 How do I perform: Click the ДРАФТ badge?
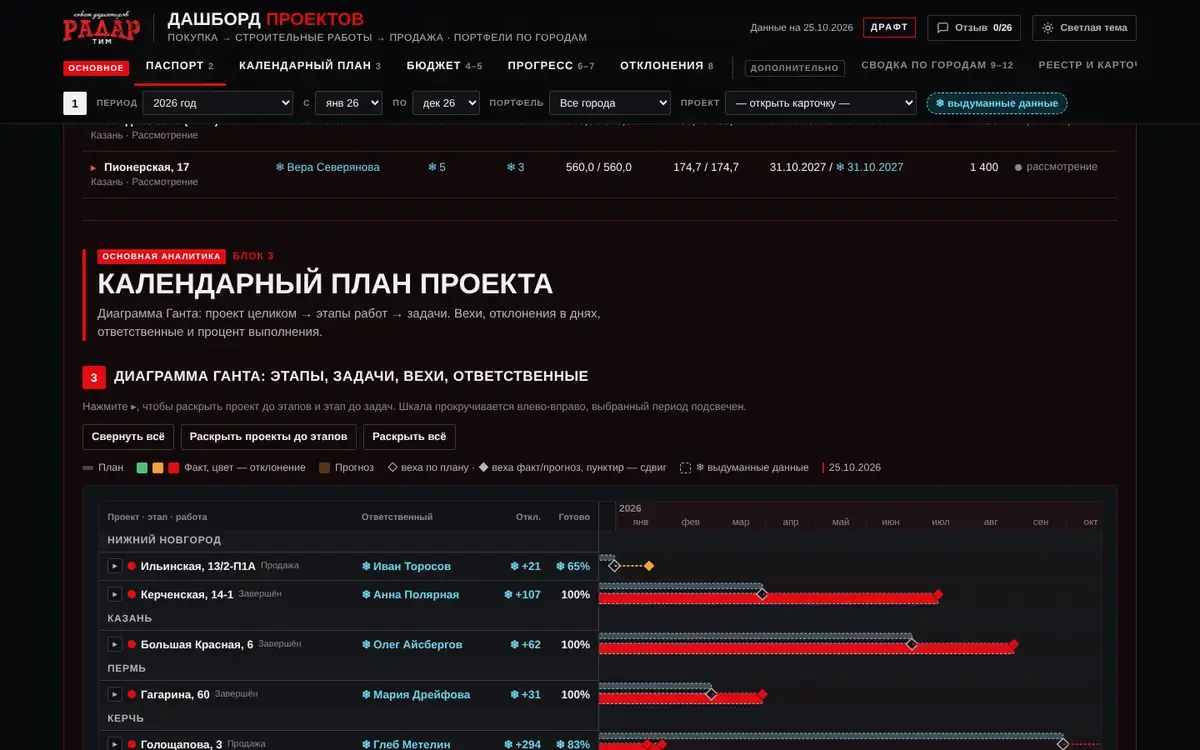(889, 27)
